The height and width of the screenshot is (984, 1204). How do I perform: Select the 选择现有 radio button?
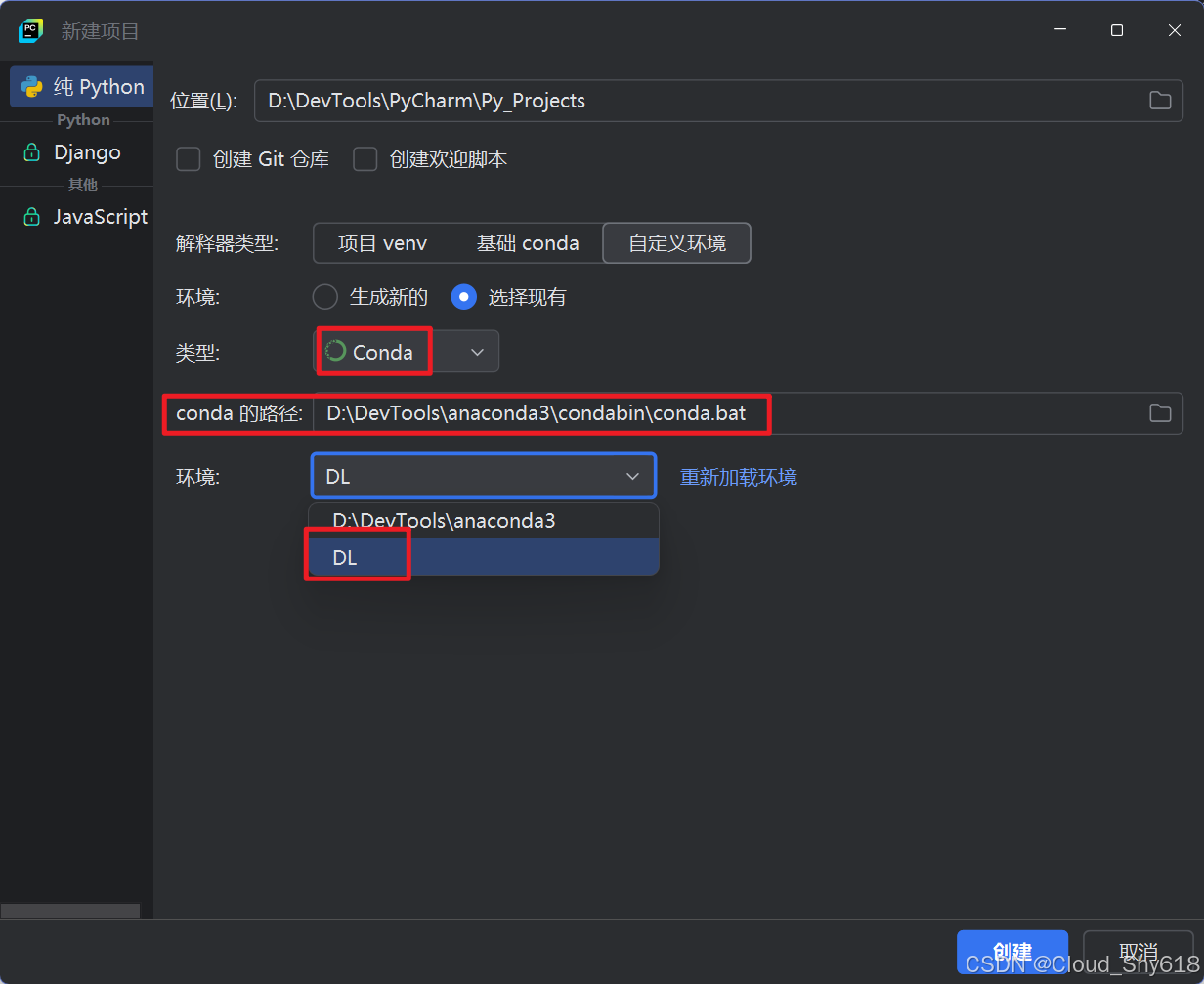coord(463,297)
